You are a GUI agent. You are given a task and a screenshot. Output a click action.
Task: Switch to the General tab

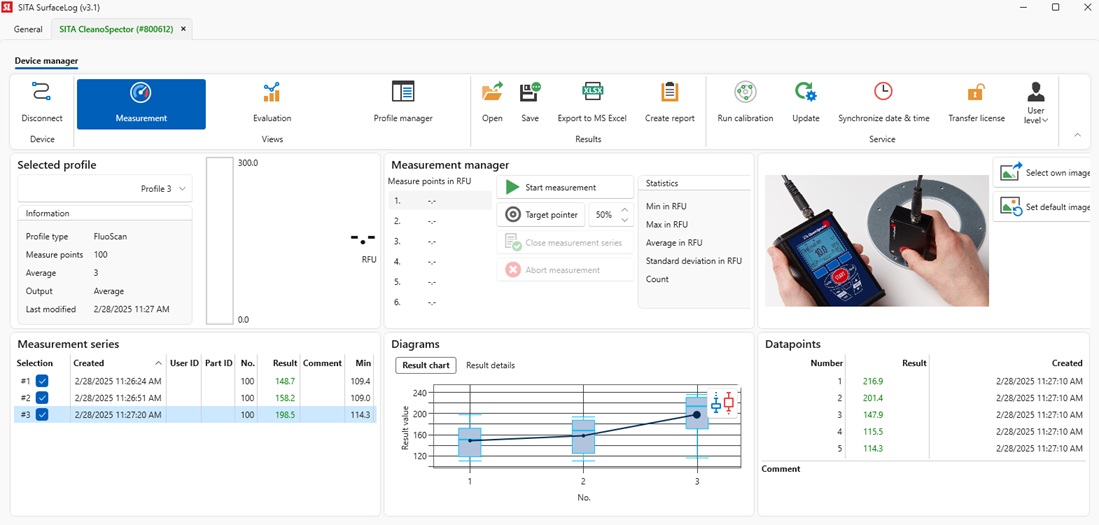[x=28, y=29]
